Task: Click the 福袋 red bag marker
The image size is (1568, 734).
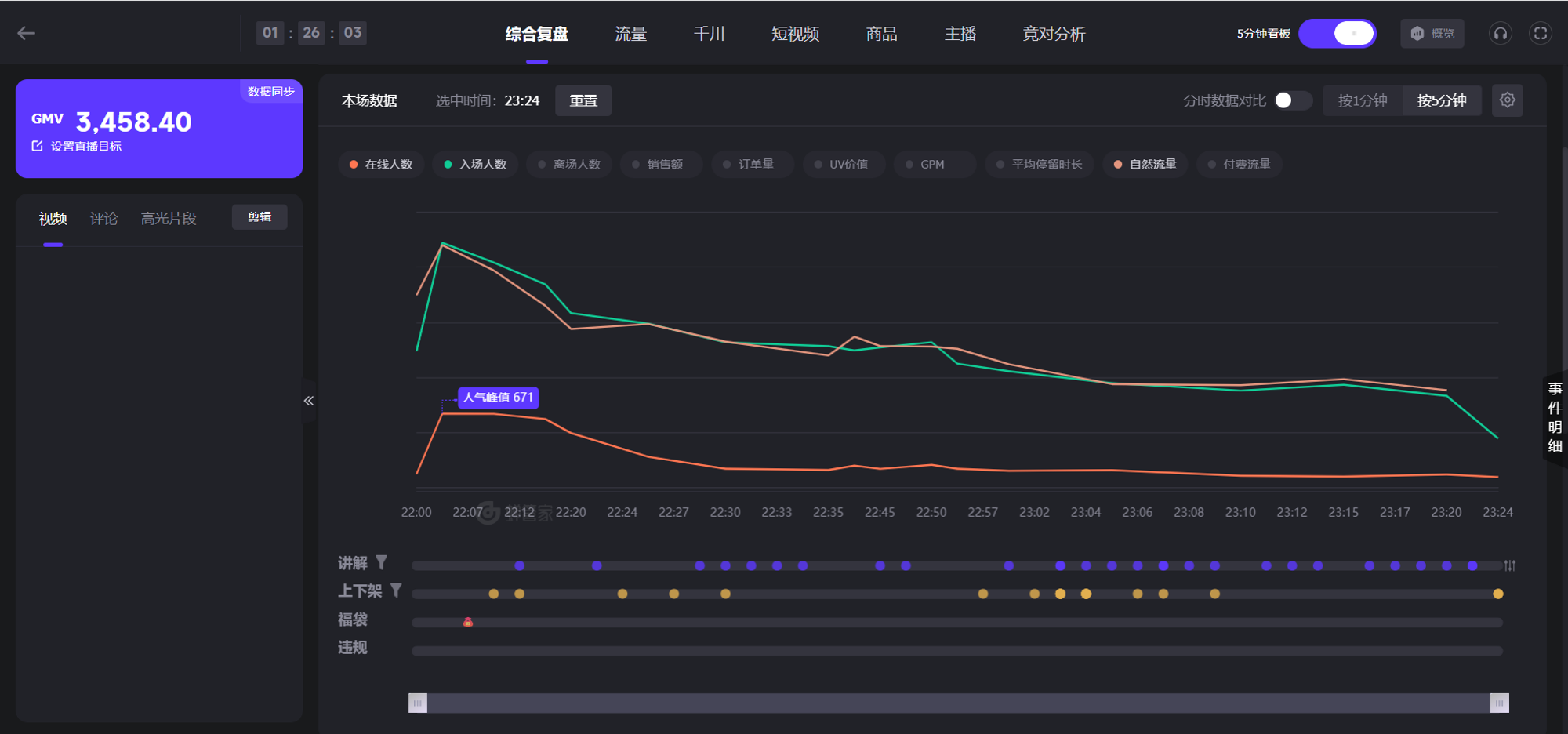Action: pyautogui.click(x=468, y=622)
